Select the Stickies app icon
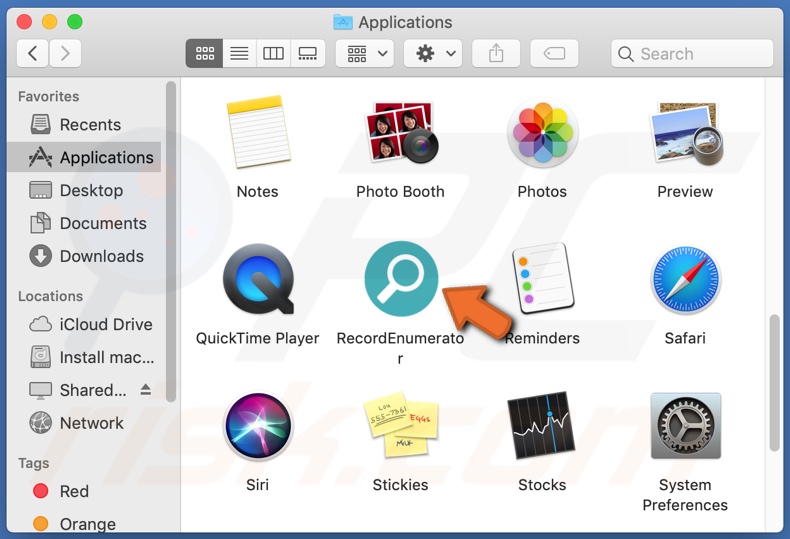 pos(401,425)
